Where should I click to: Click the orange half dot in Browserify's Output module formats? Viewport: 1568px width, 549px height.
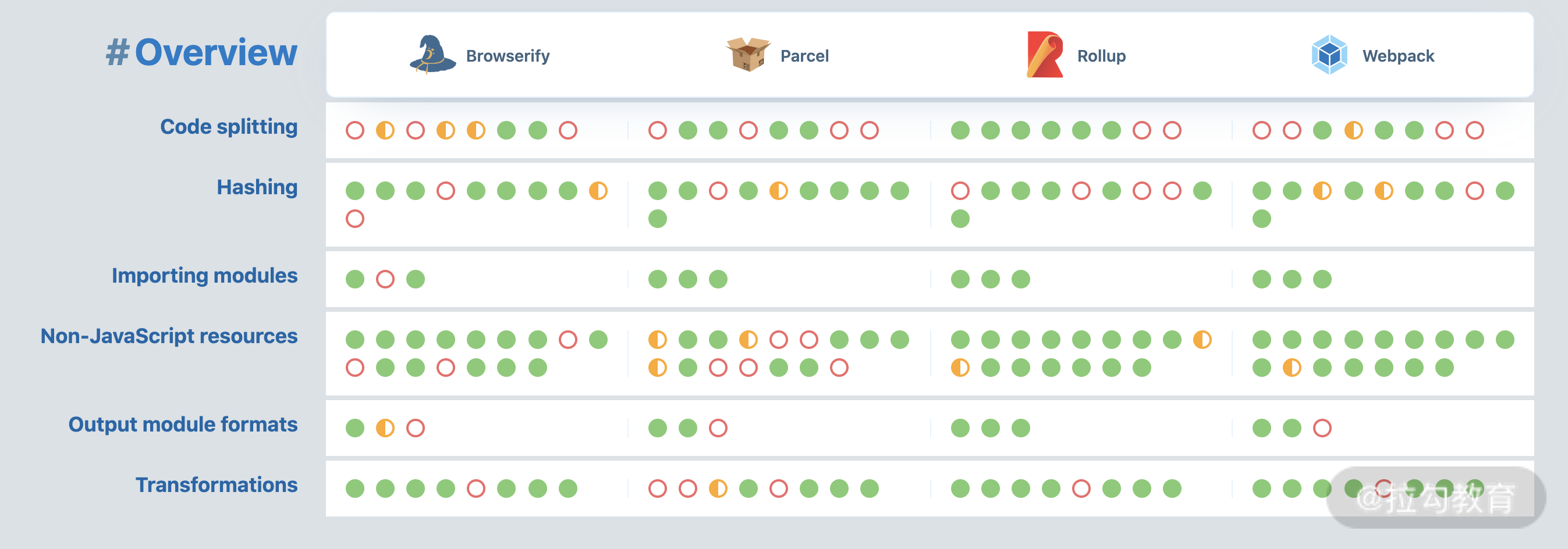tap(385, 429)
